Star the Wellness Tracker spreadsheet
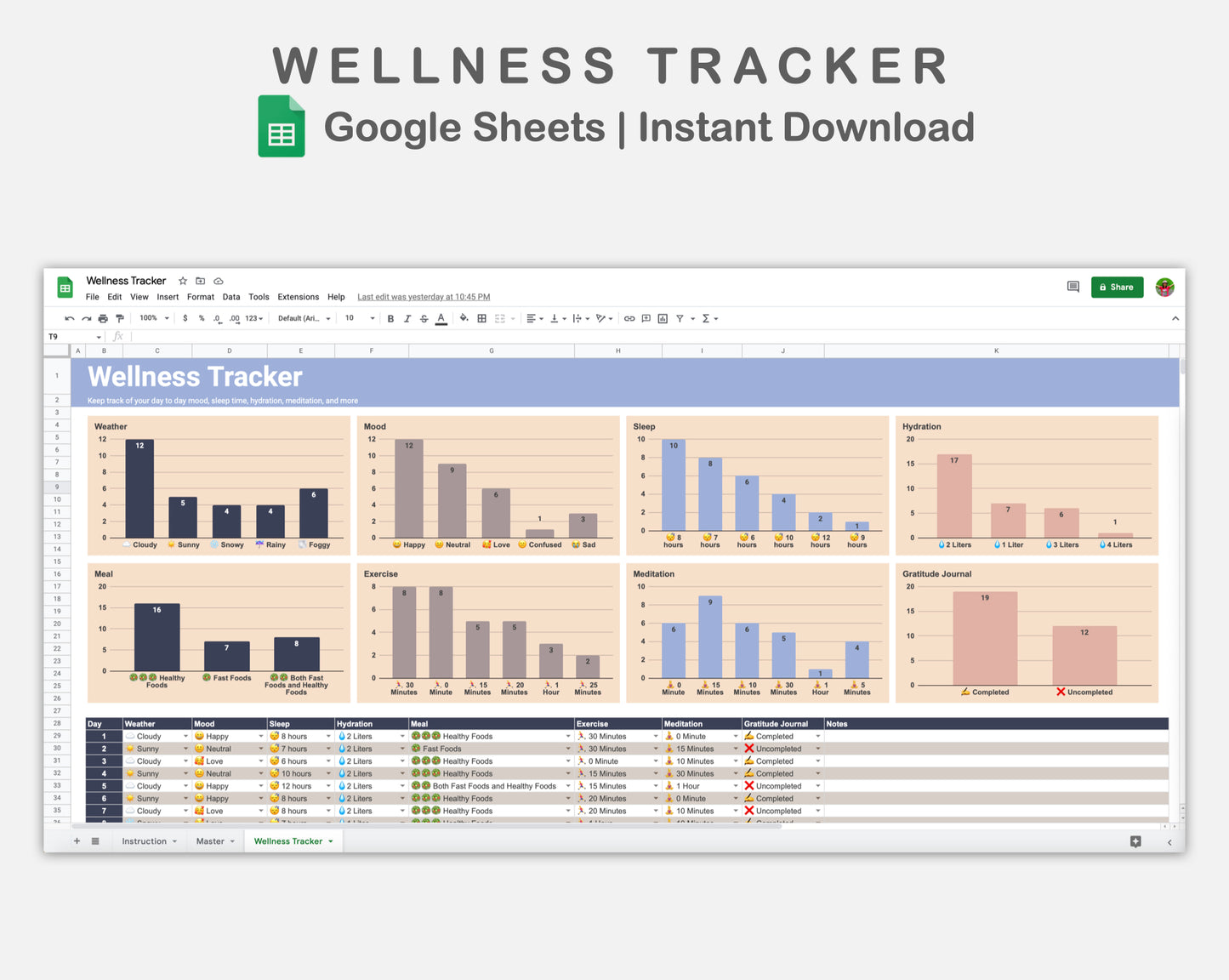This screenshot has height=980, width=1229. (182, 280)
